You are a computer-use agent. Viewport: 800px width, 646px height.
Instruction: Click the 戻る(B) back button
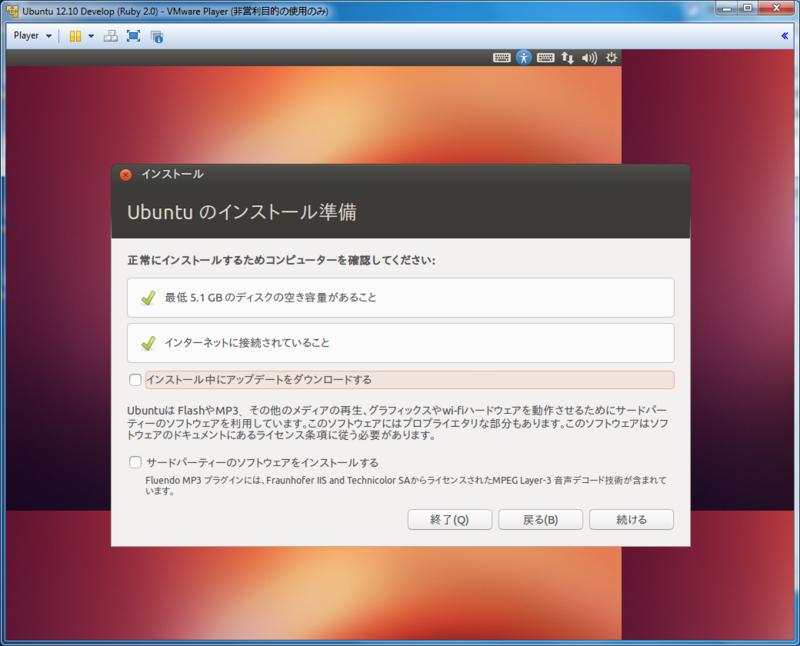(x=540, y=519)
